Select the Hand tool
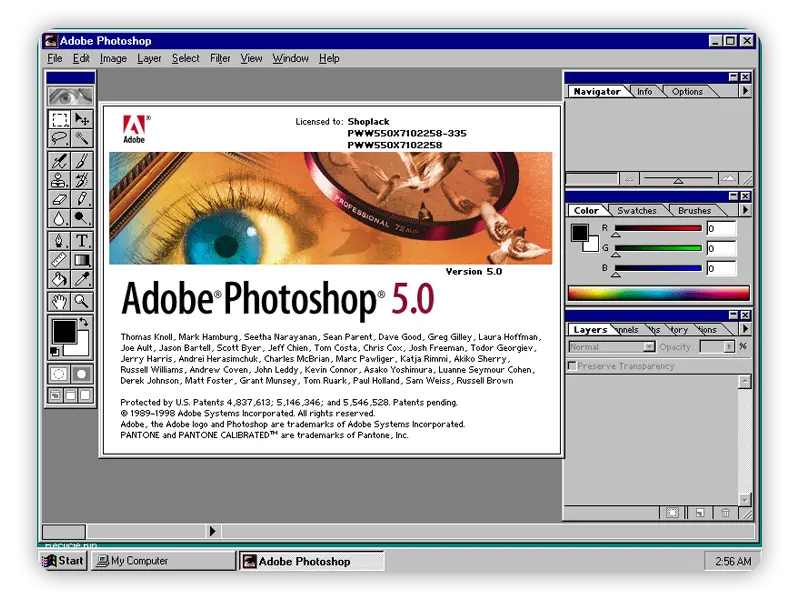 pyautogui.click(x=59, y=301)
